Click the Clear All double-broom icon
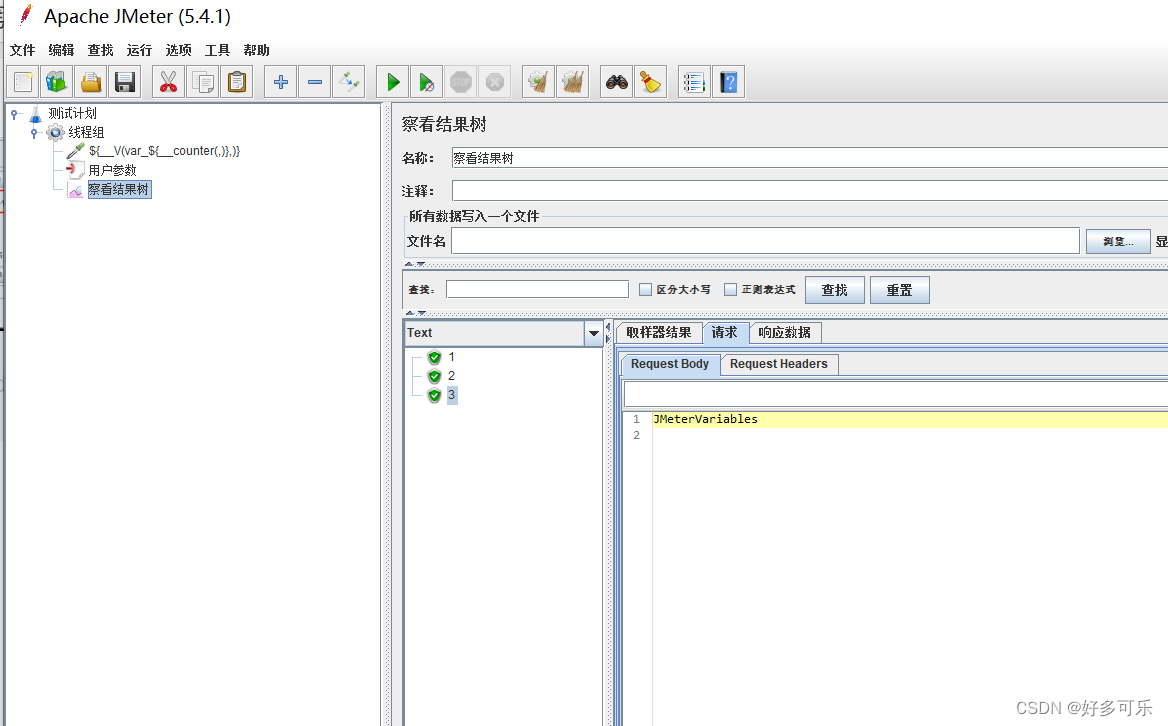1168x726 pixels. tap(573, 82)
